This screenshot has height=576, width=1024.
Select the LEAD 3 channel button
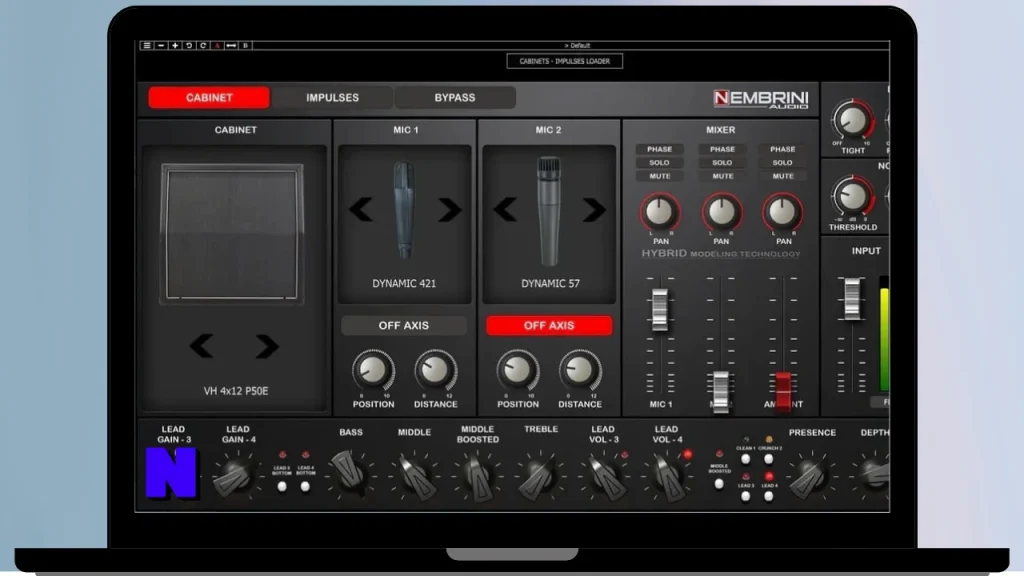click(746, 496)
